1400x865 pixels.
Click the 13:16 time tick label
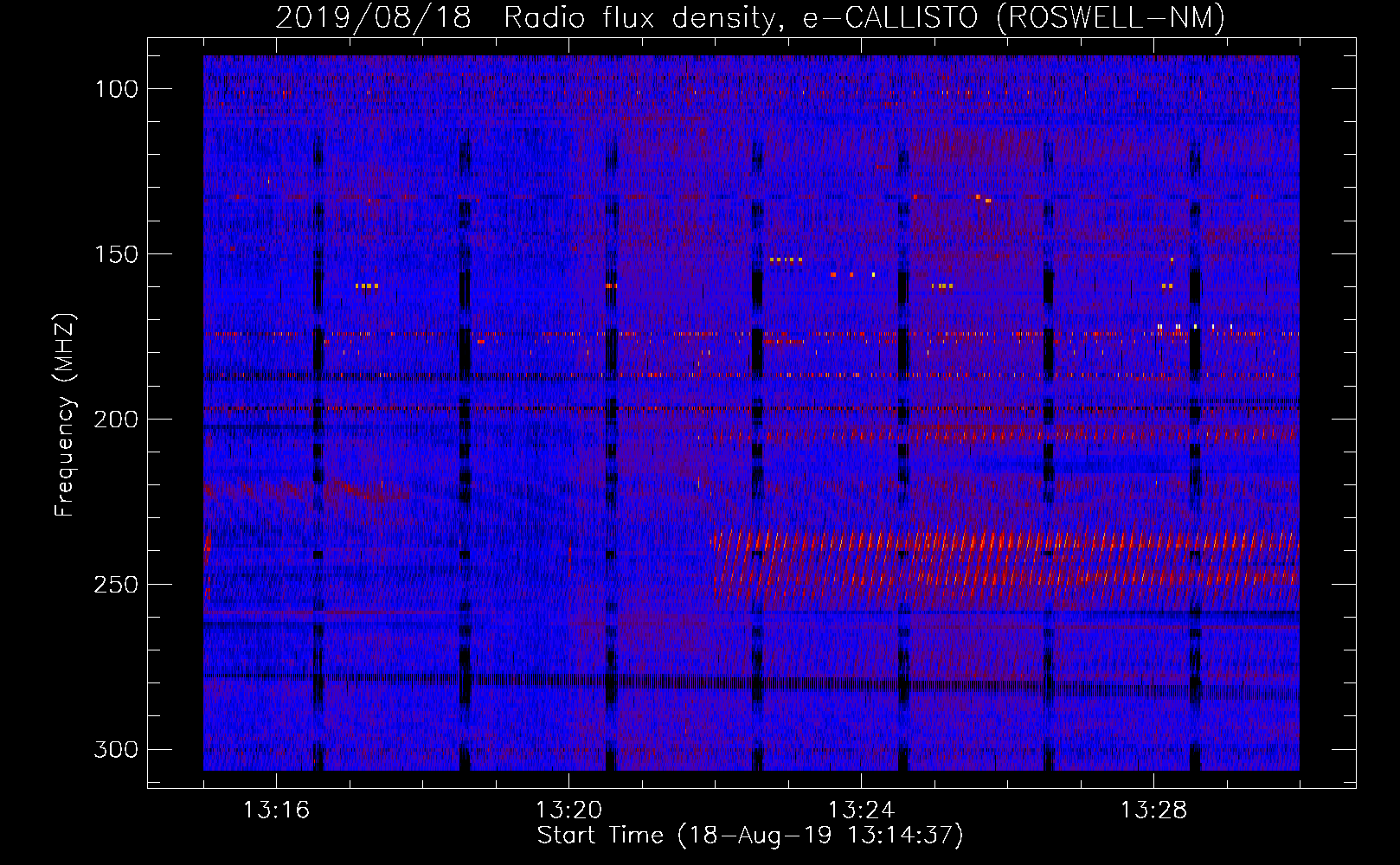pyautogui.click(x=276, y=811)
